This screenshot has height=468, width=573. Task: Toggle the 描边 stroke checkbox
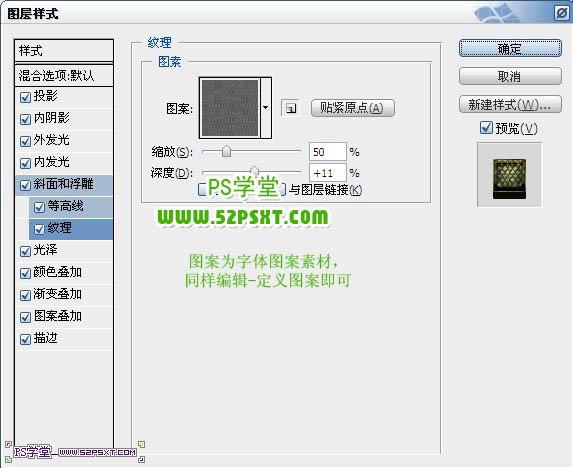tap(25, 339)
